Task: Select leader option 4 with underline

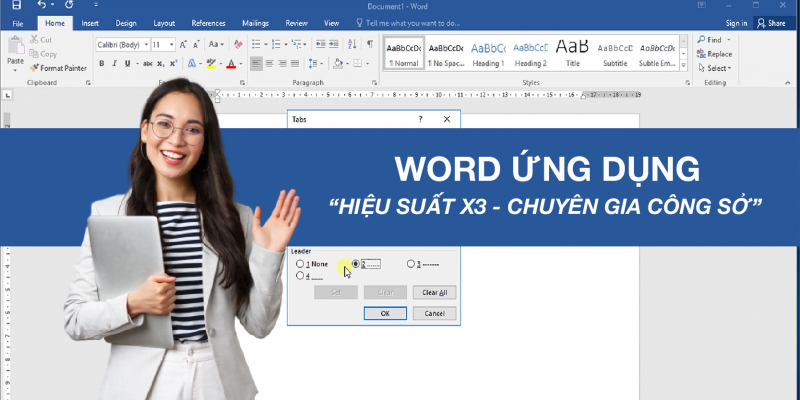Action: [x=301, y=275]
